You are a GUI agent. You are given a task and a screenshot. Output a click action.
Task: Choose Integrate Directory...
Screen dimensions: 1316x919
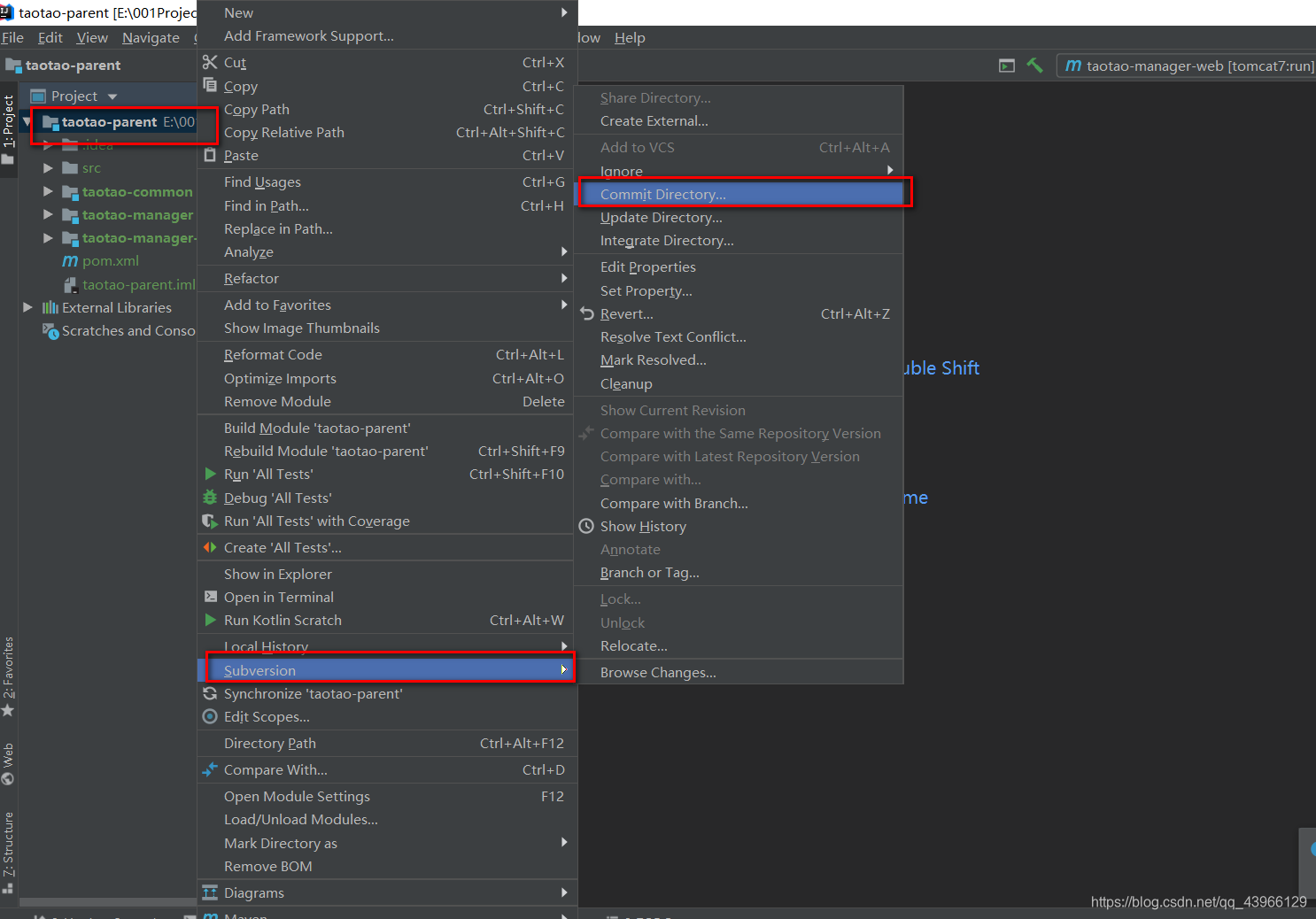click(x=739, y=240)
